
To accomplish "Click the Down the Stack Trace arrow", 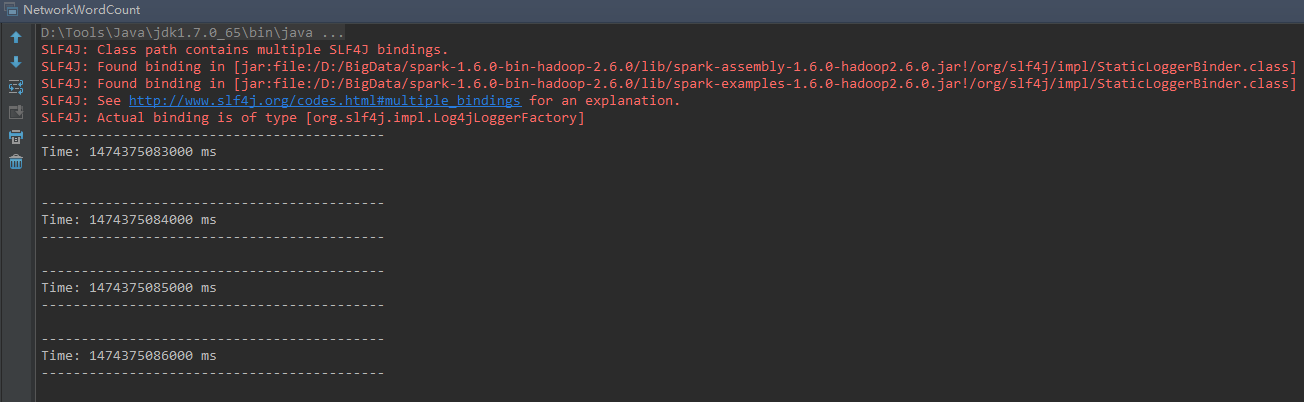I will pyautogui.click(x=16, y=62).
